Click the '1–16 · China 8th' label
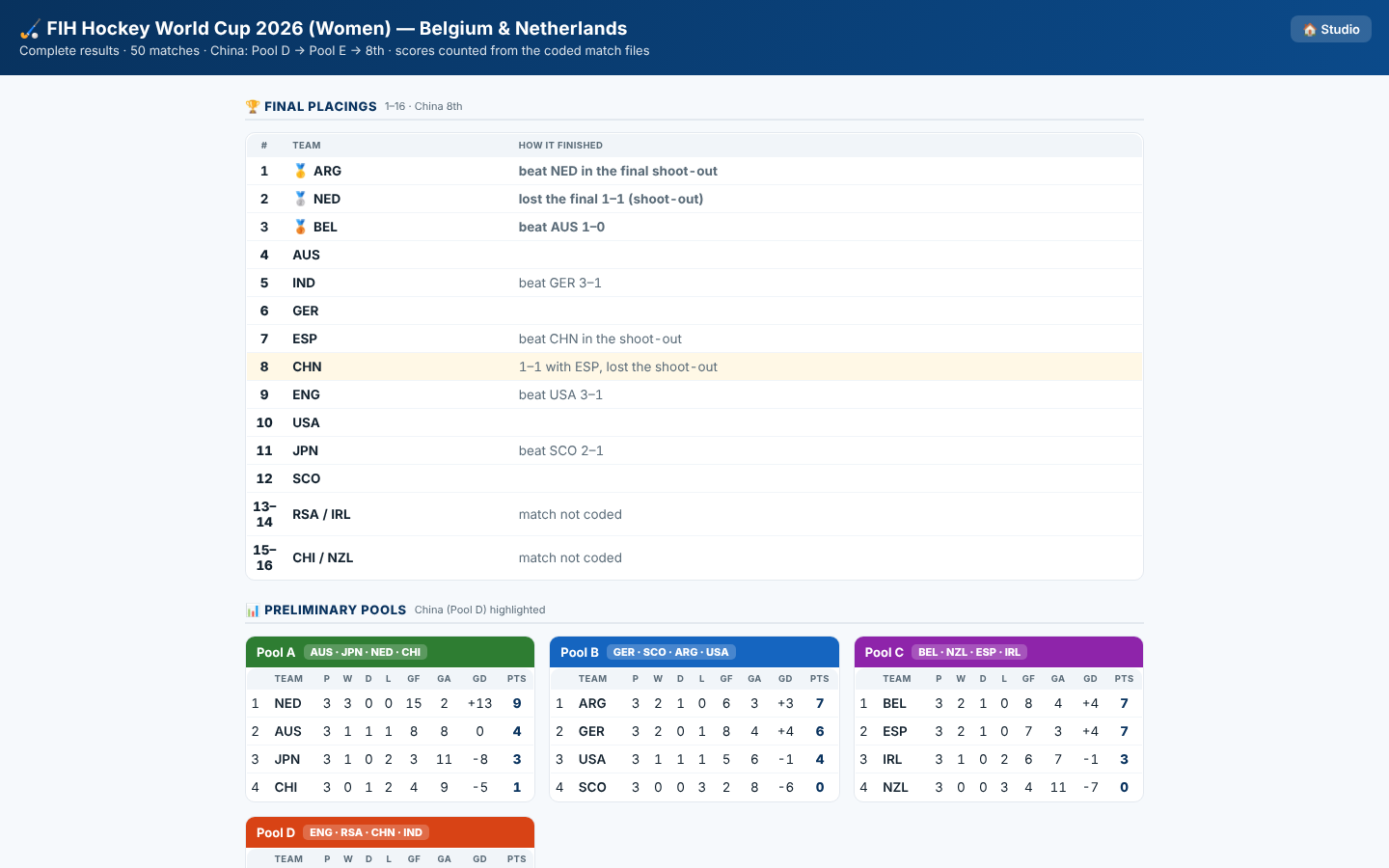This screenshot has width=1389, height=868. click(x=423, y=106)
